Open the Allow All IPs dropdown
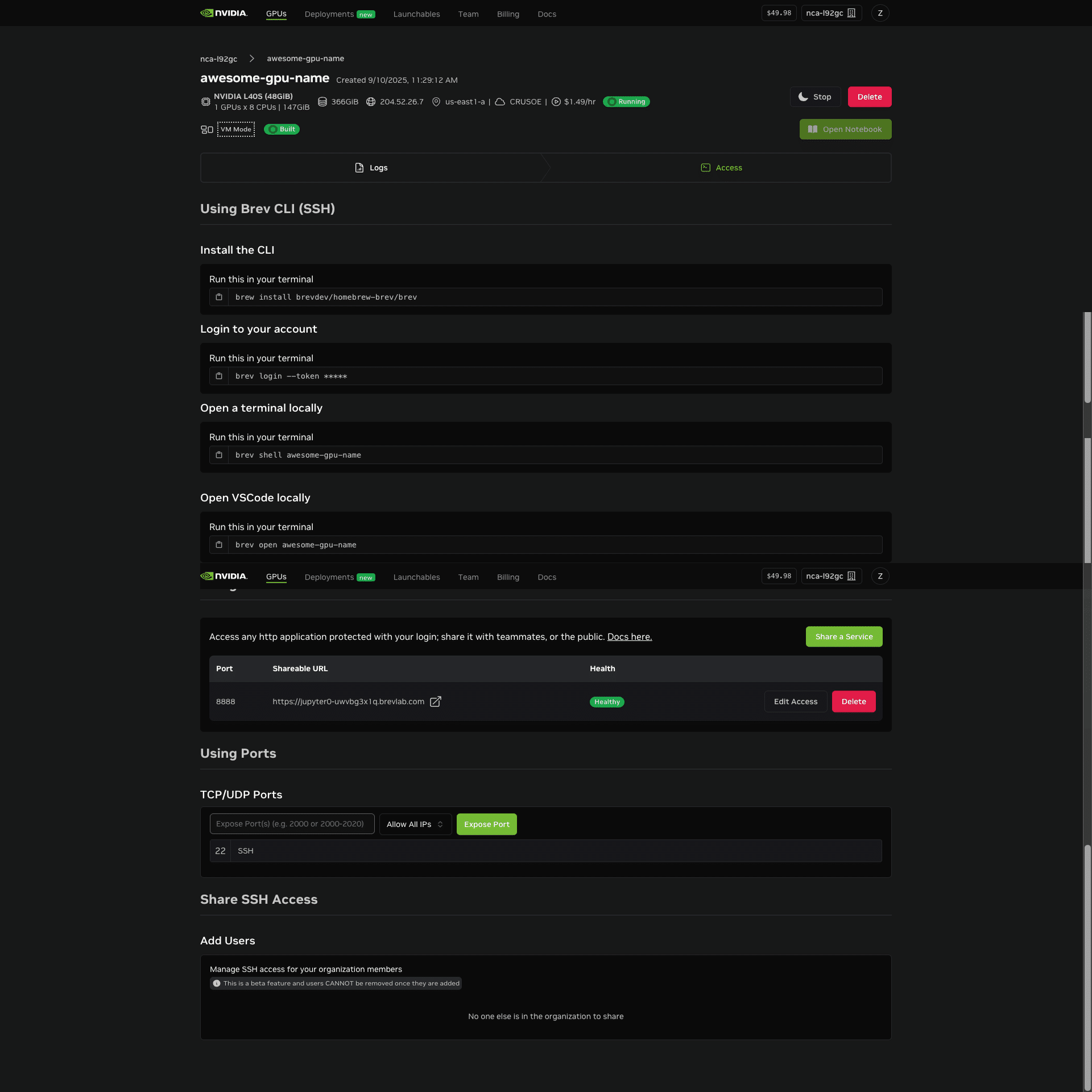Image resolution: width=1092 pixels, height=1092 pixels. coord(415,824)
